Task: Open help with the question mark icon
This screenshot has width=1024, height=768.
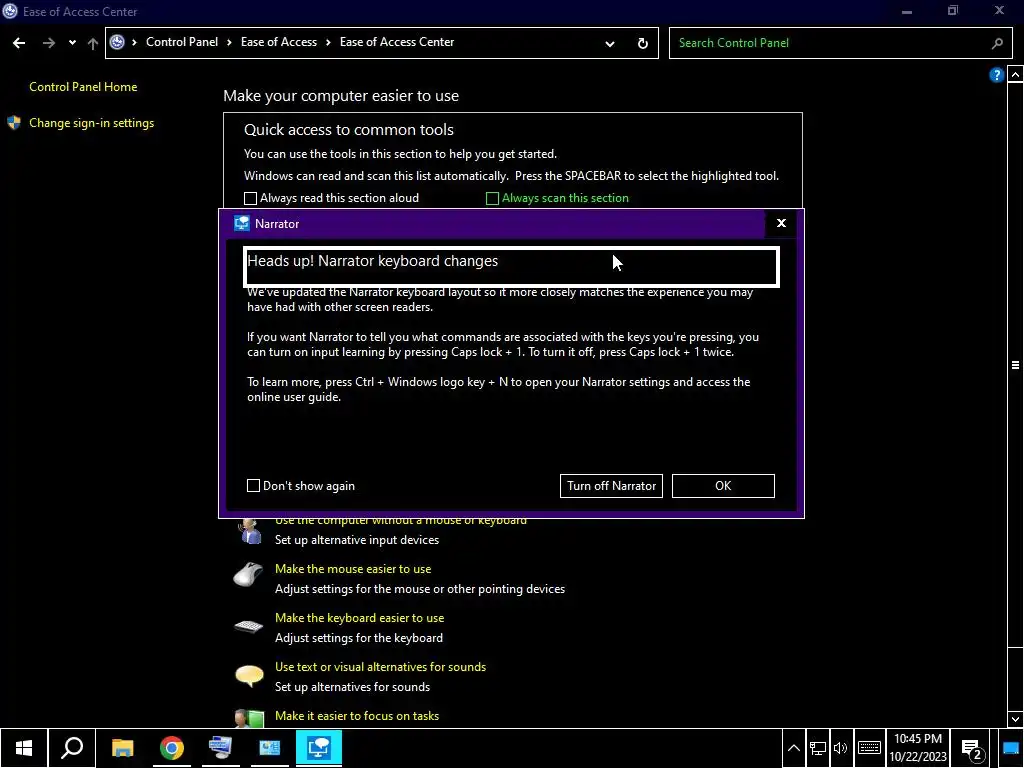Action: point(996,75)
